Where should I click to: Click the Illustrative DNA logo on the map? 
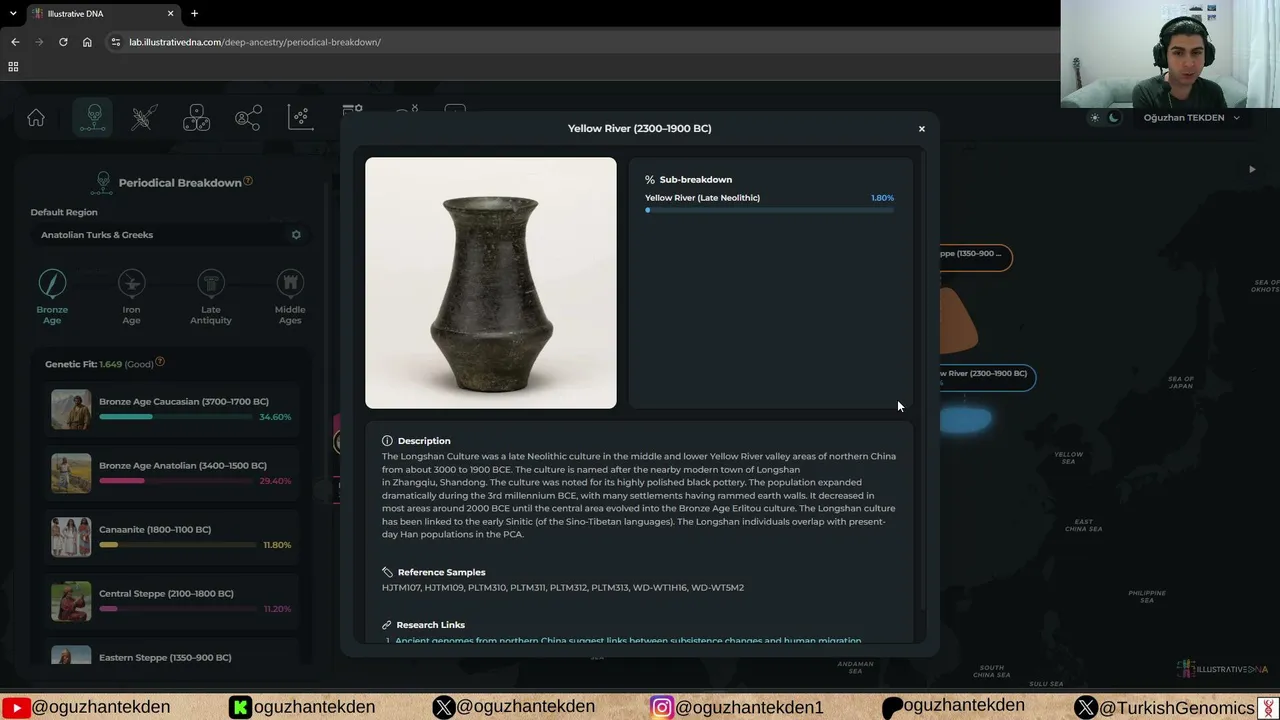coord(1222,669)
